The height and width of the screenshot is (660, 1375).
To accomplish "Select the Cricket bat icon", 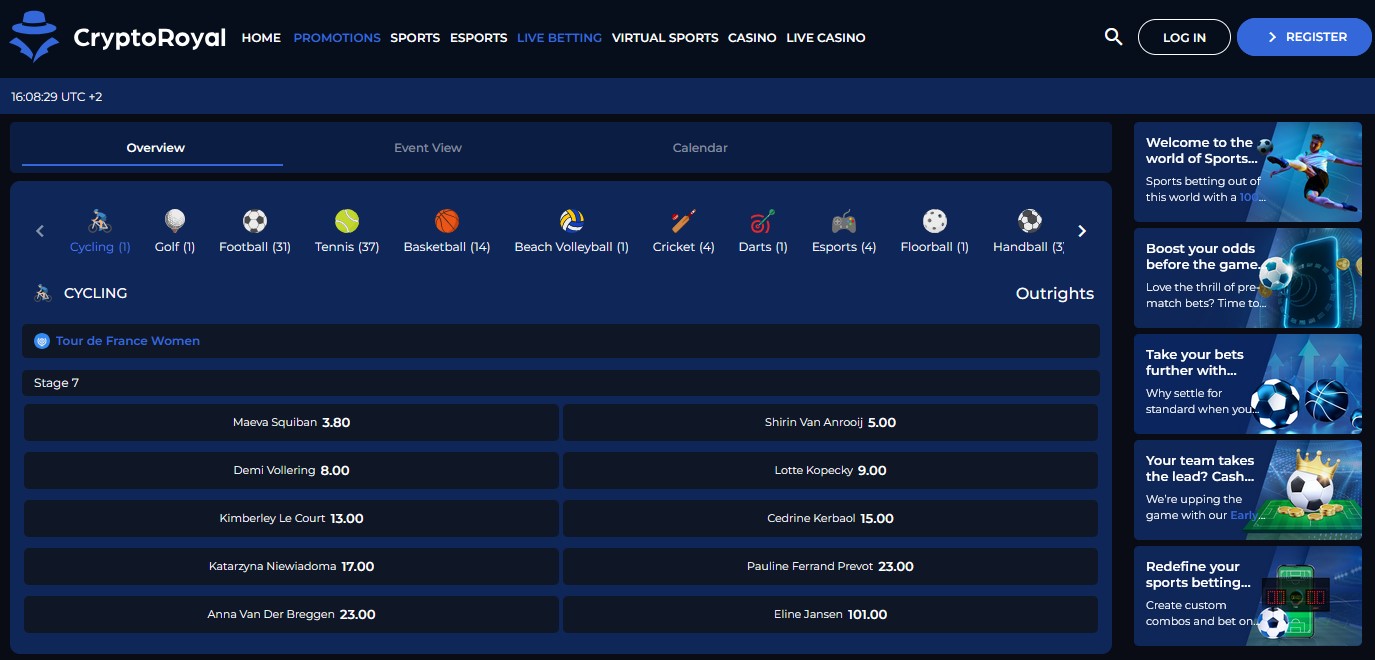I will click(x=684, y=221).
